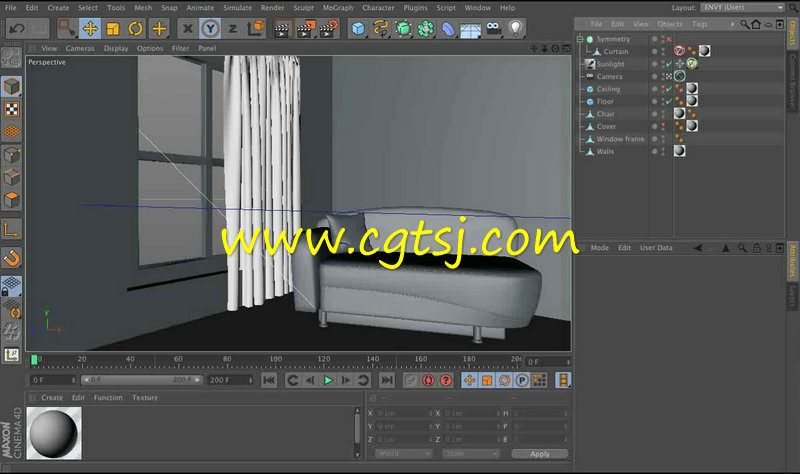800x474 pixels.
Task: Select the Window frame object
Action: pos(620,139)
